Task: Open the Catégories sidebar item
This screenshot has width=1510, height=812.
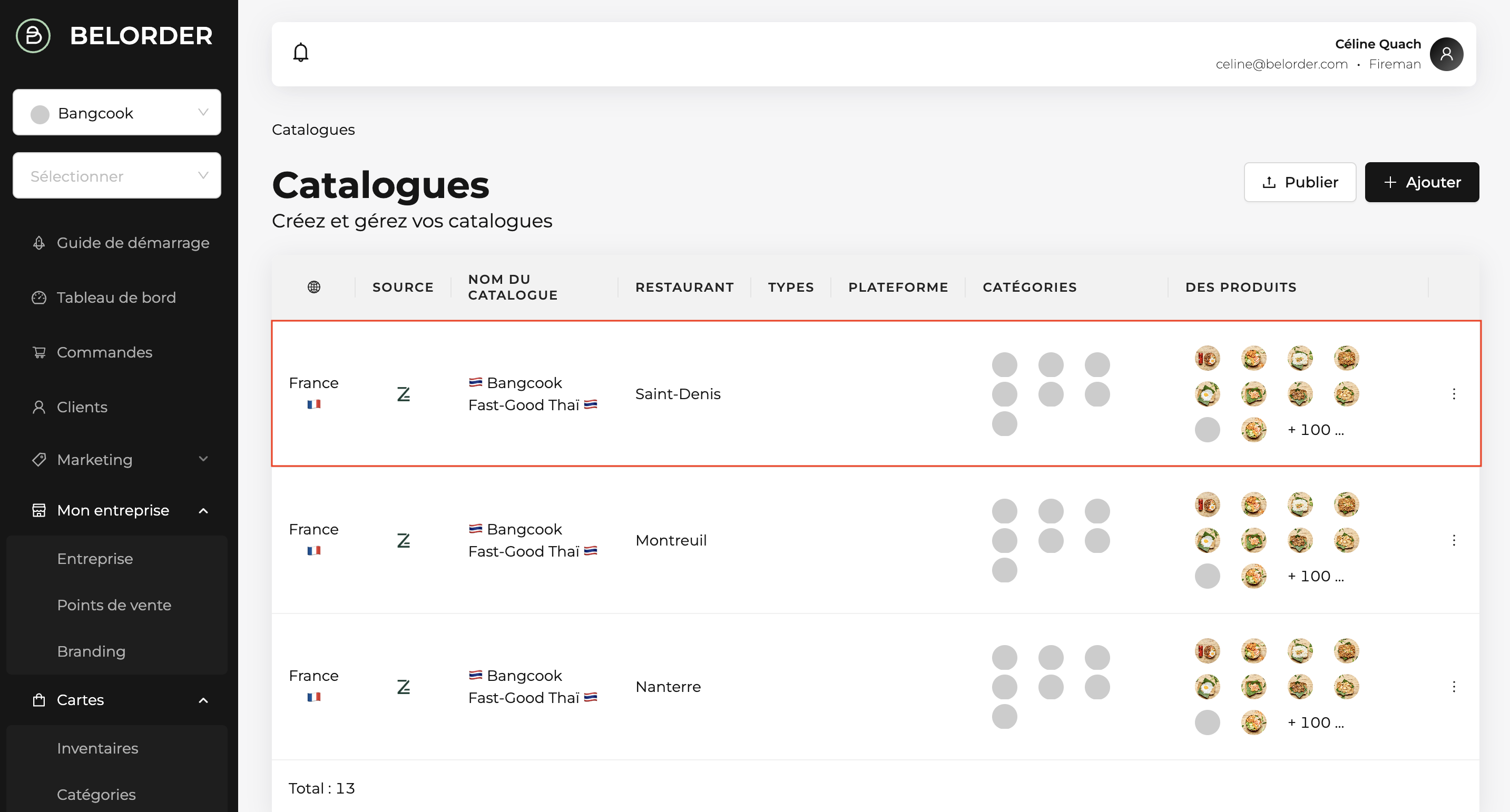Action: [96, 795]
